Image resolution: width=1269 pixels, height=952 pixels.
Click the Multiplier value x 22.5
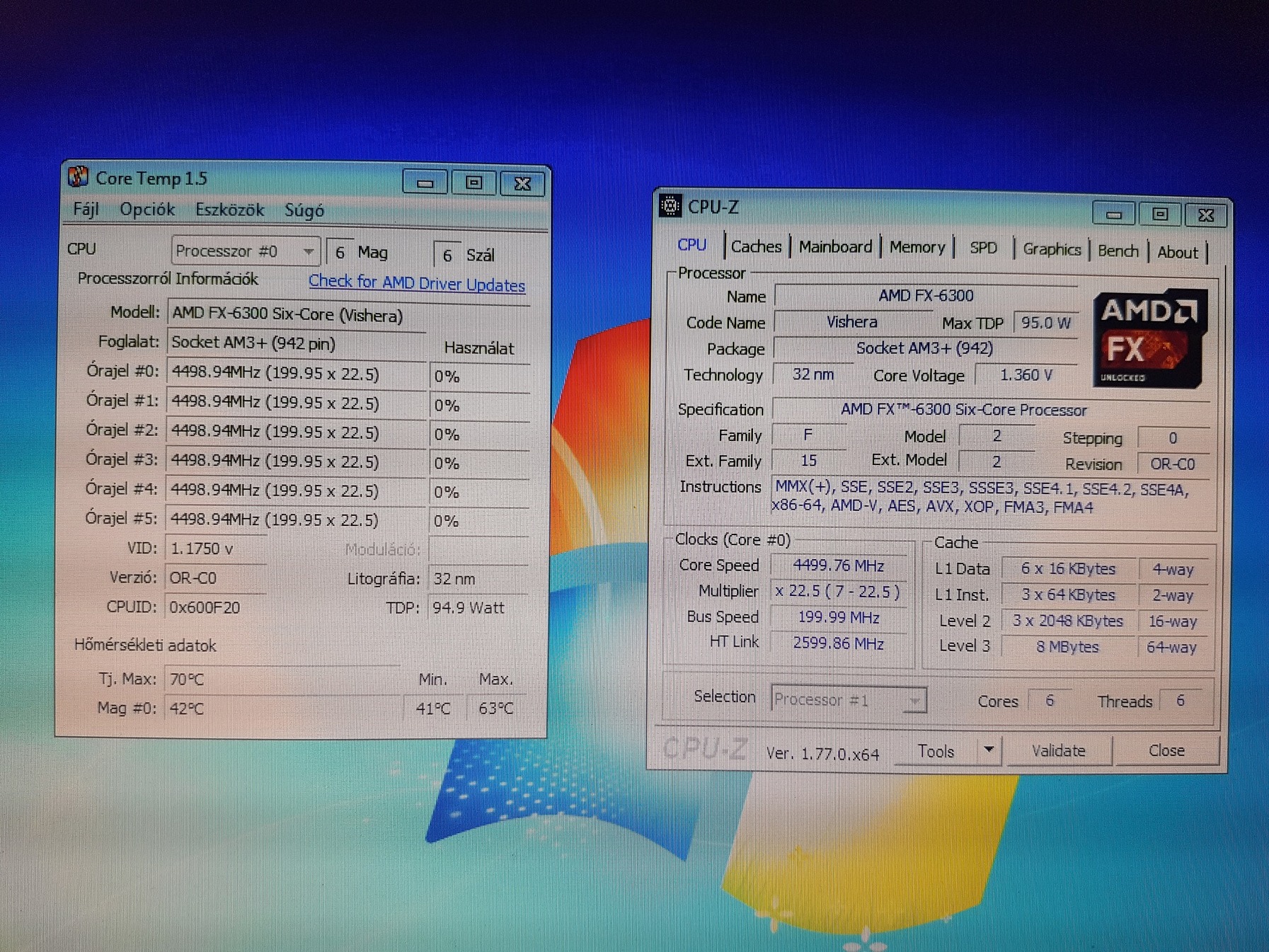click(x=838, y=591)
